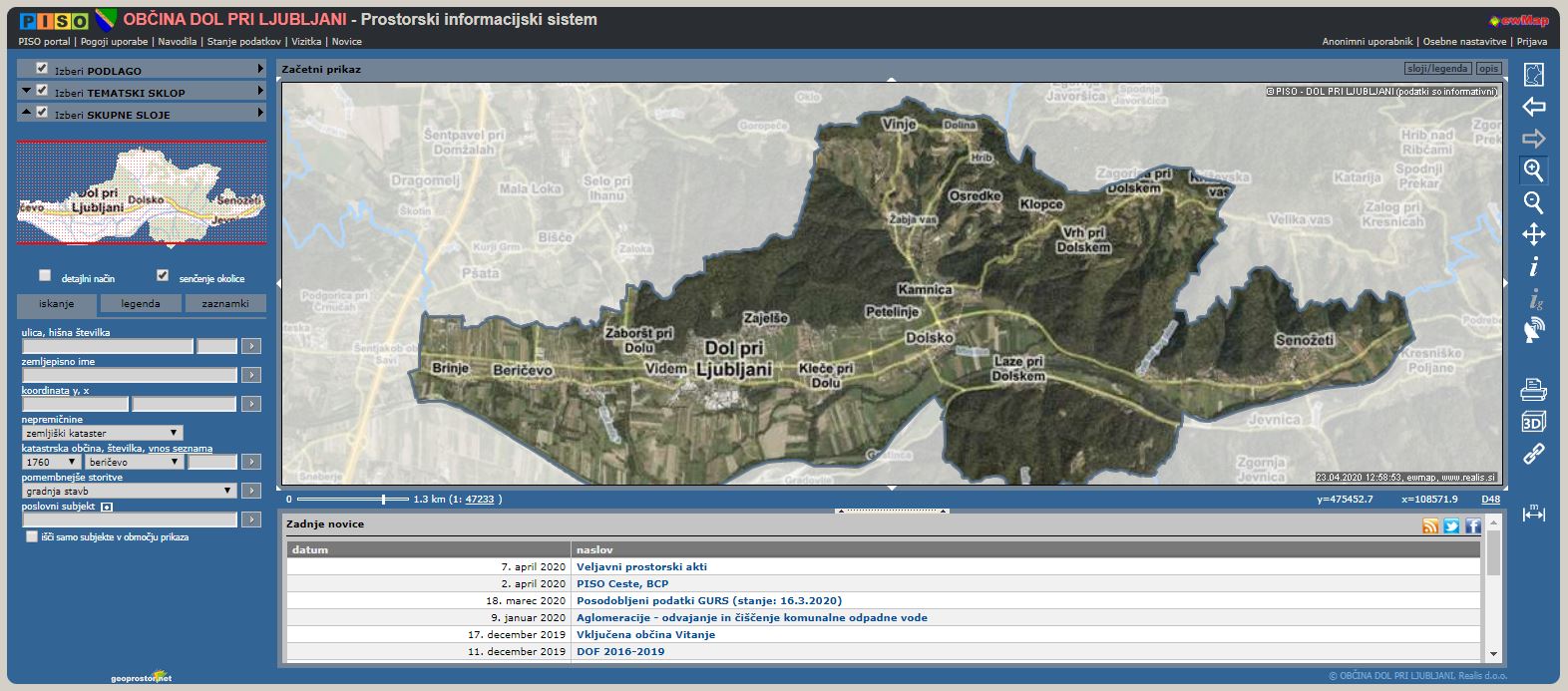Click the map scale slider handle
1568x691 pixels.
click(x=383, y=499)
